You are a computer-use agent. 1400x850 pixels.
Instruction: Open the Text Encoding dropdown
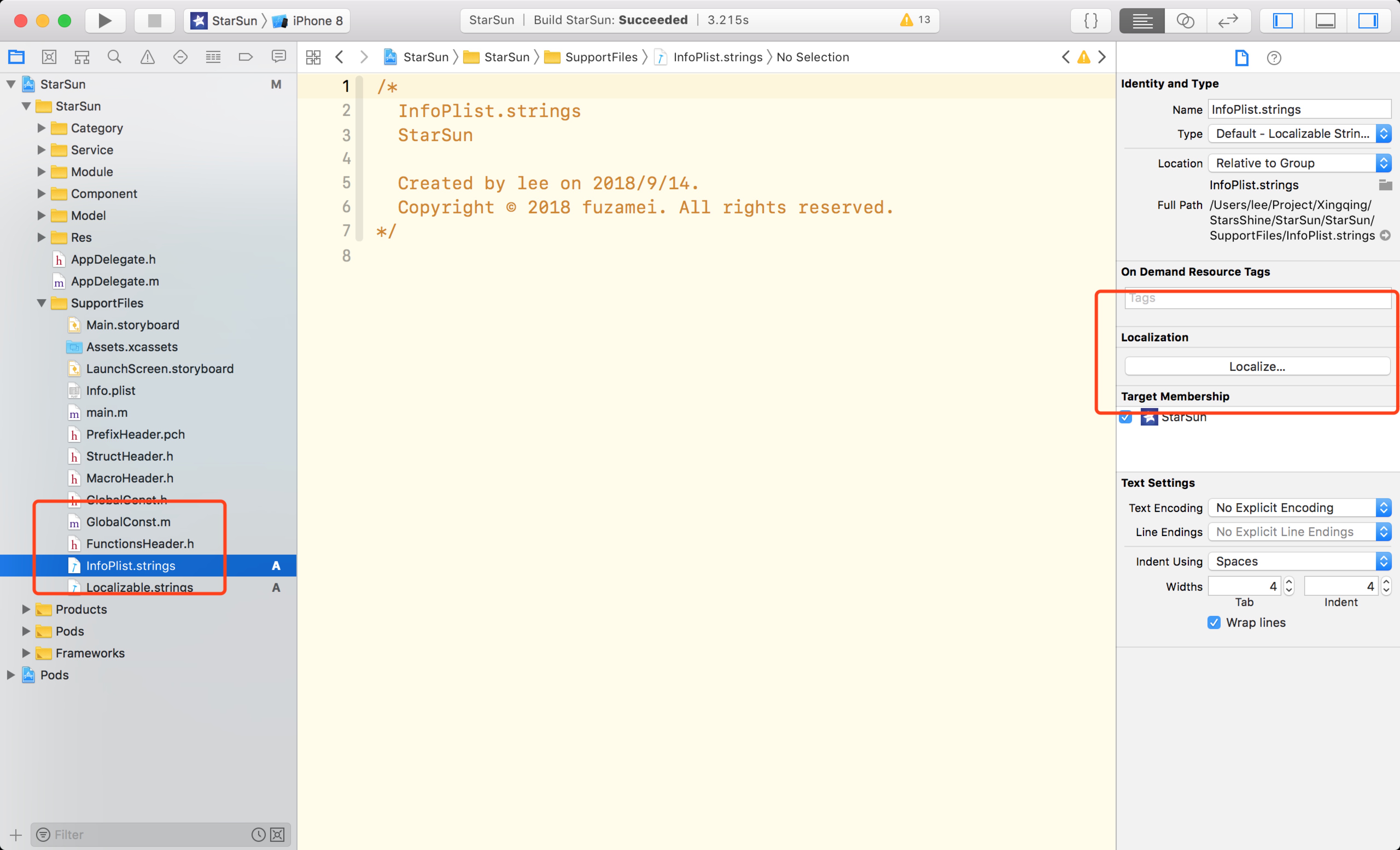[1299, 507]
